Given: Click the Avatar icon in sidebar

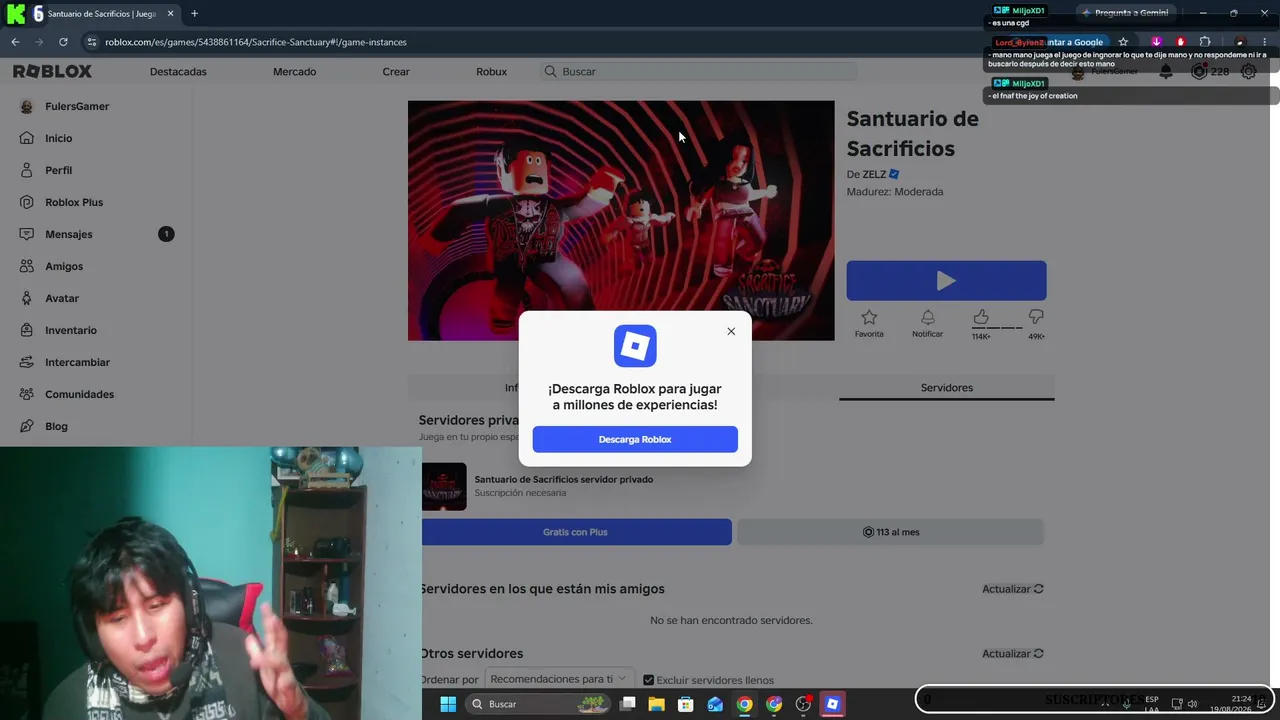Looking at the screenshot, I should [27, 298].
